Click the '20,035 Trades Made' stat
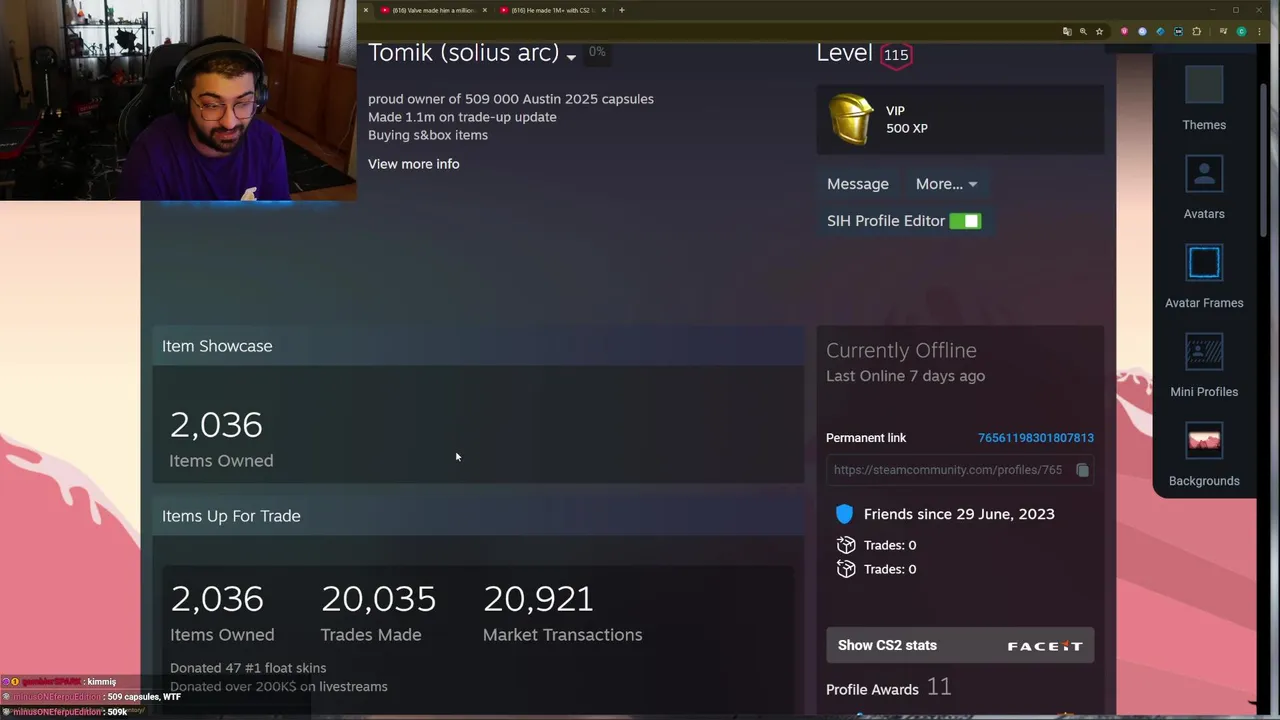 click(x=378, y=613)
